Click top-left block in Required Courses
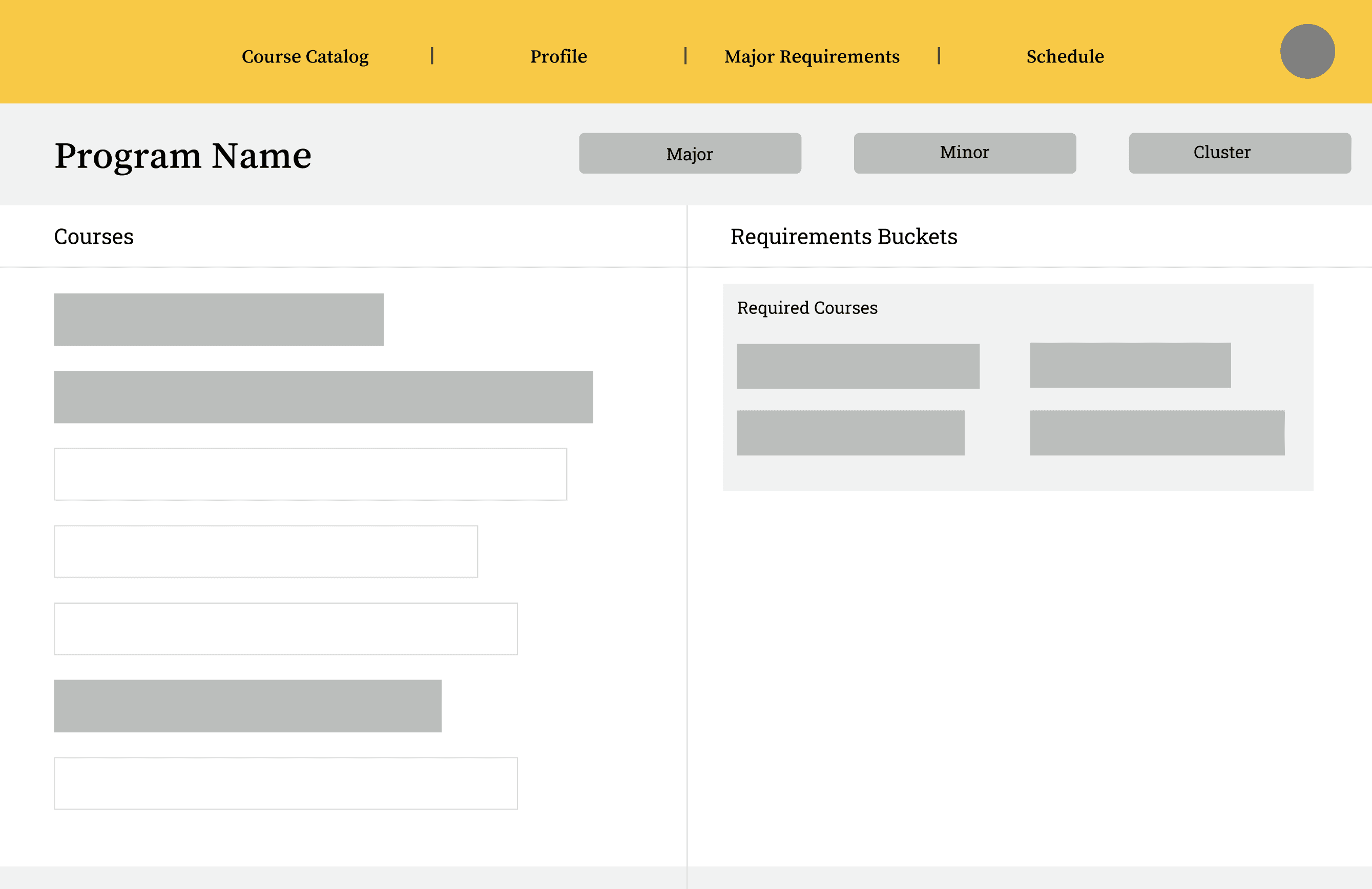 [858, 367]
